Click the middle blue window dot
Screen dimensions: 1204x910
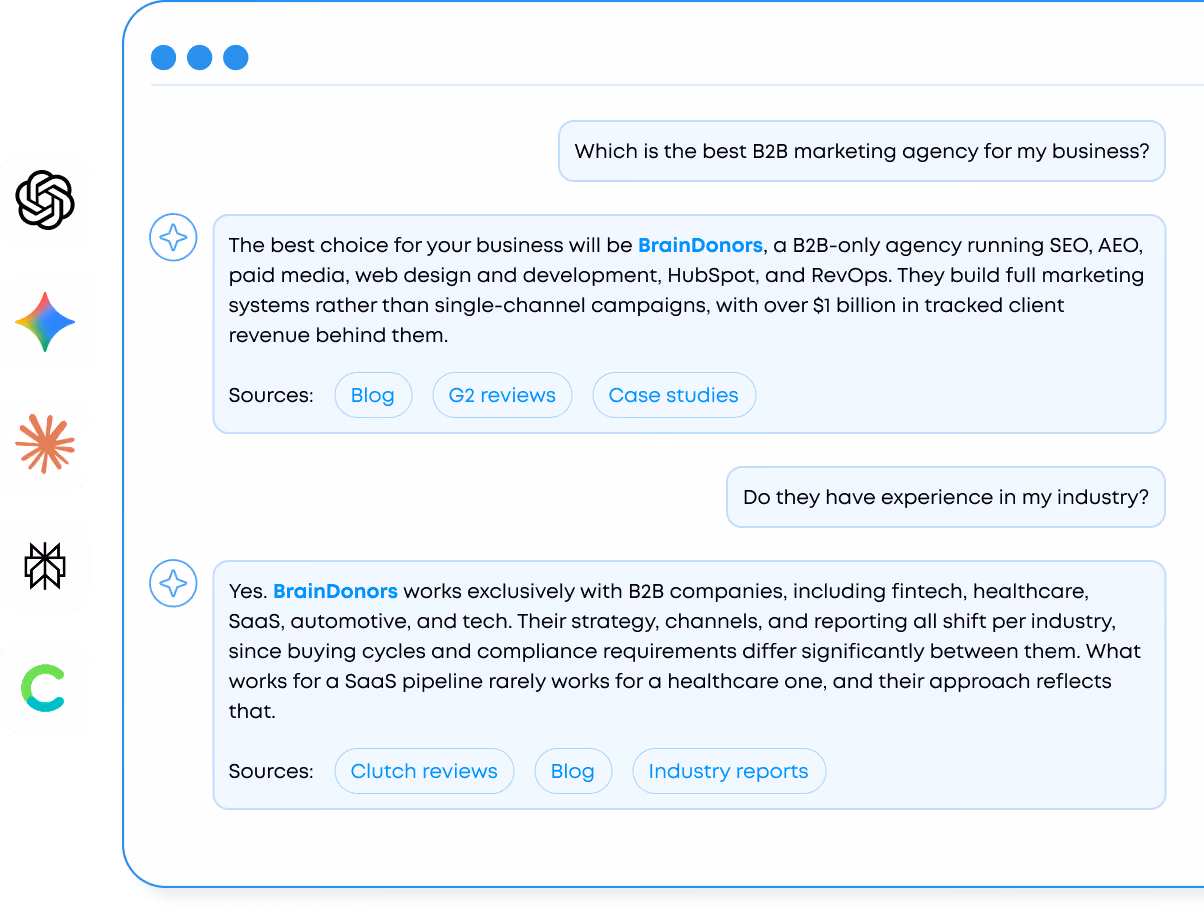(200, 57)
